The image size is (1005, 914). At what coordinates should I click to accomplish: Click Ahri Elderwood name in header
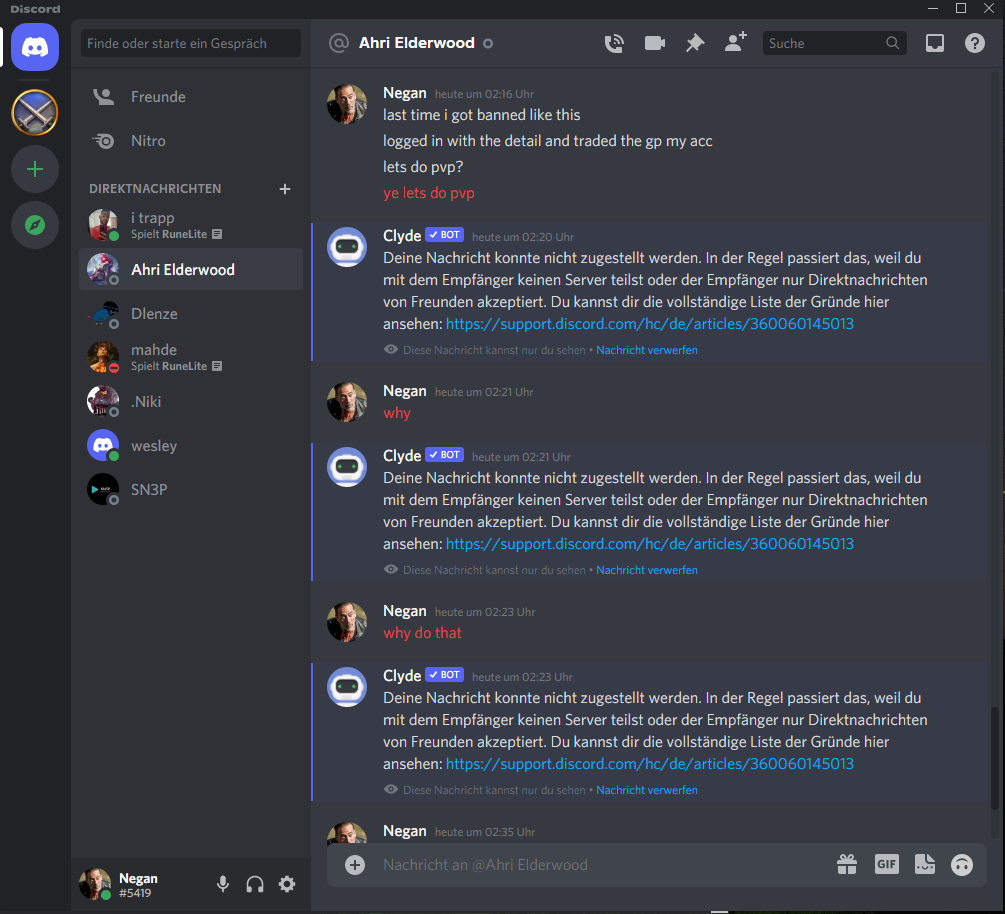417,43
